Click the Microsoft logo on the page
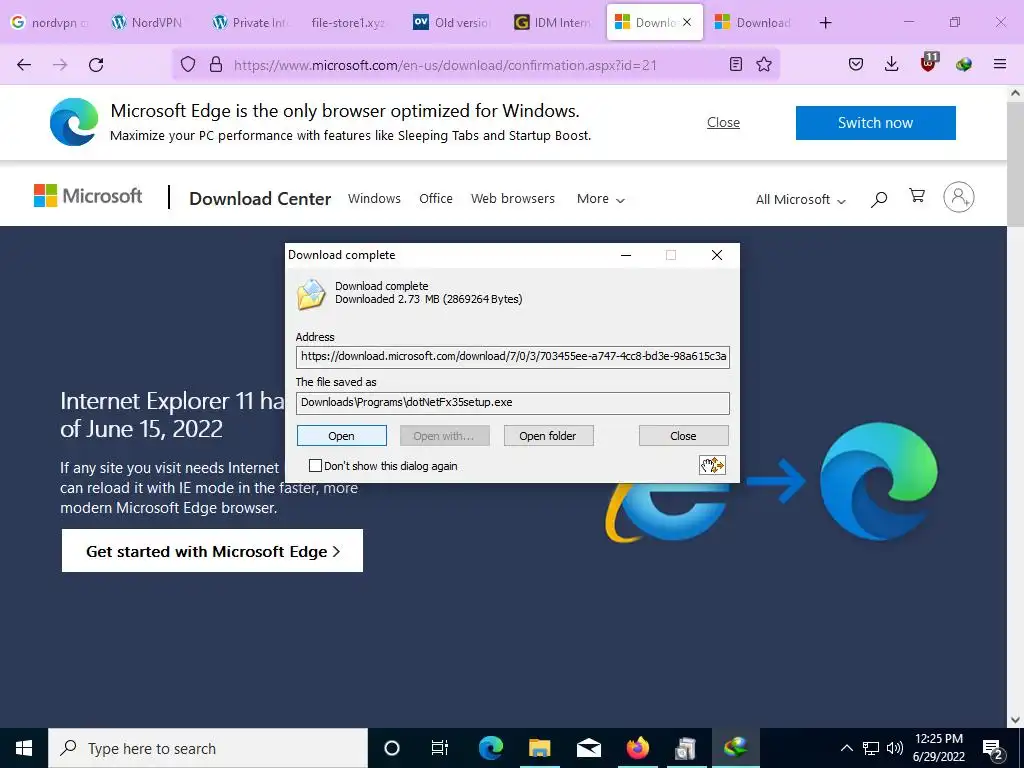Image resolution: width=1024 pixels, height=768 pixels. (88, 196)
